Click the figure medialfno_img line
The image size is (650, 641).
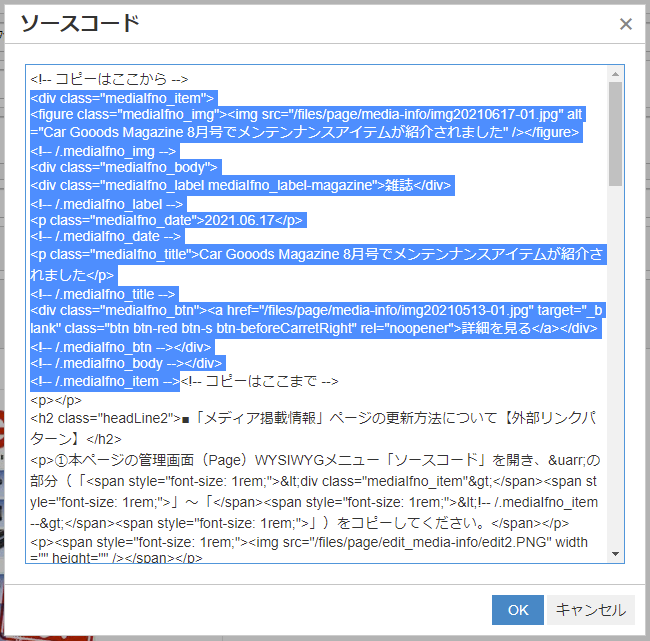200,115
